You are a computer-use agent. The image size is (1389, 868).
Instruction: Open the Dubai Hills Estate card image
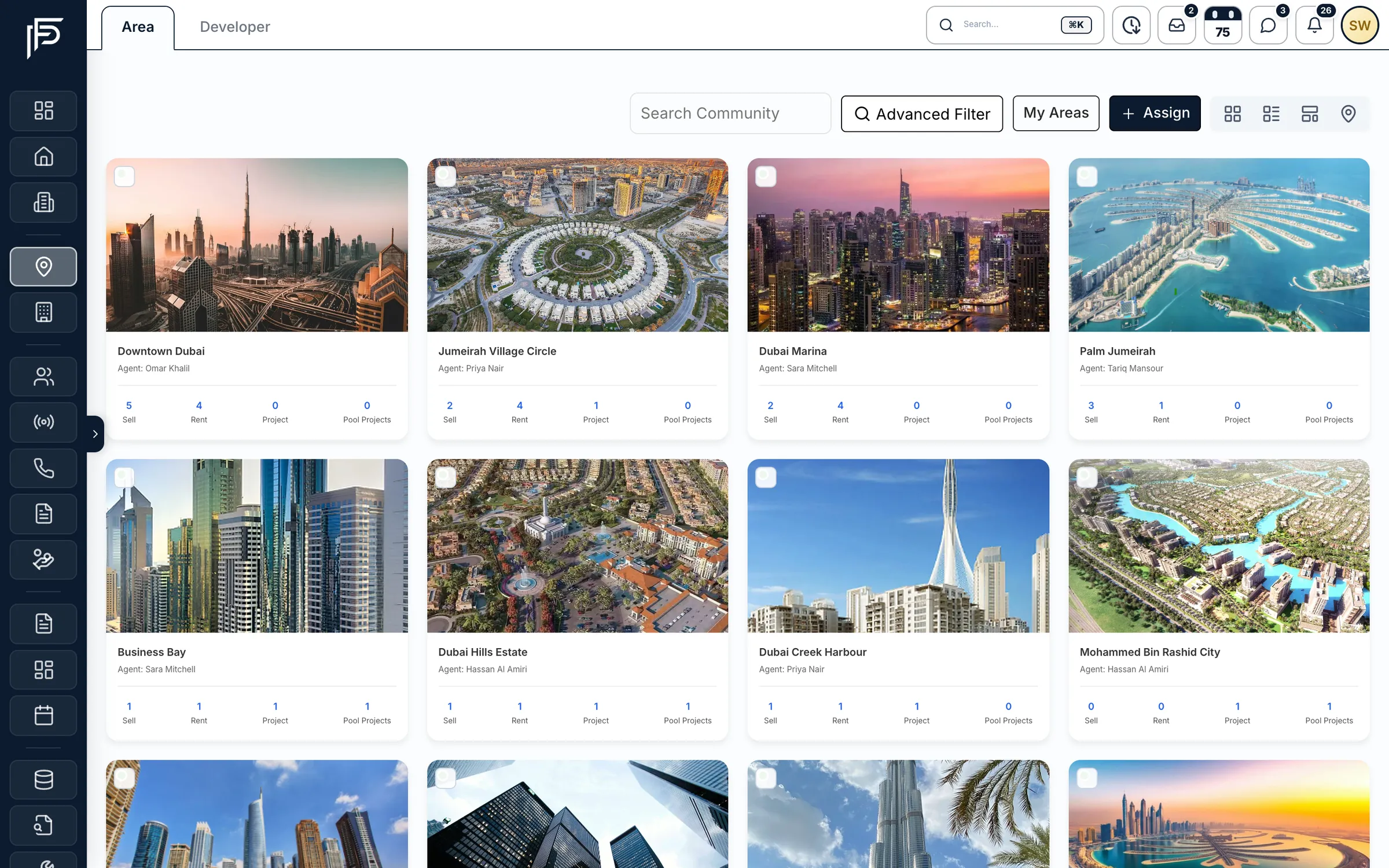[x=578, y=546]
